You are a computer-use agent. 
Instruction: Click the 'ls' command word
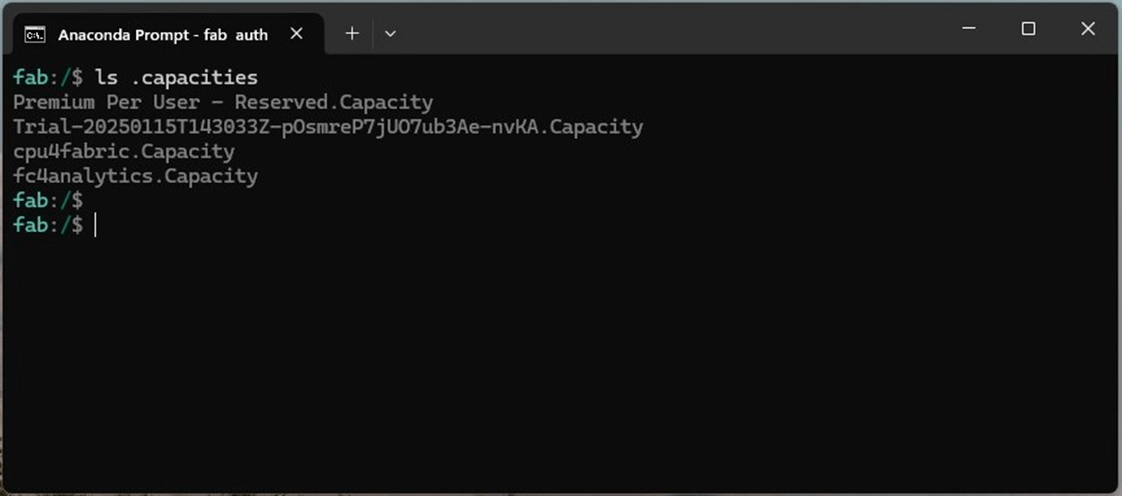tap(106, 77)
